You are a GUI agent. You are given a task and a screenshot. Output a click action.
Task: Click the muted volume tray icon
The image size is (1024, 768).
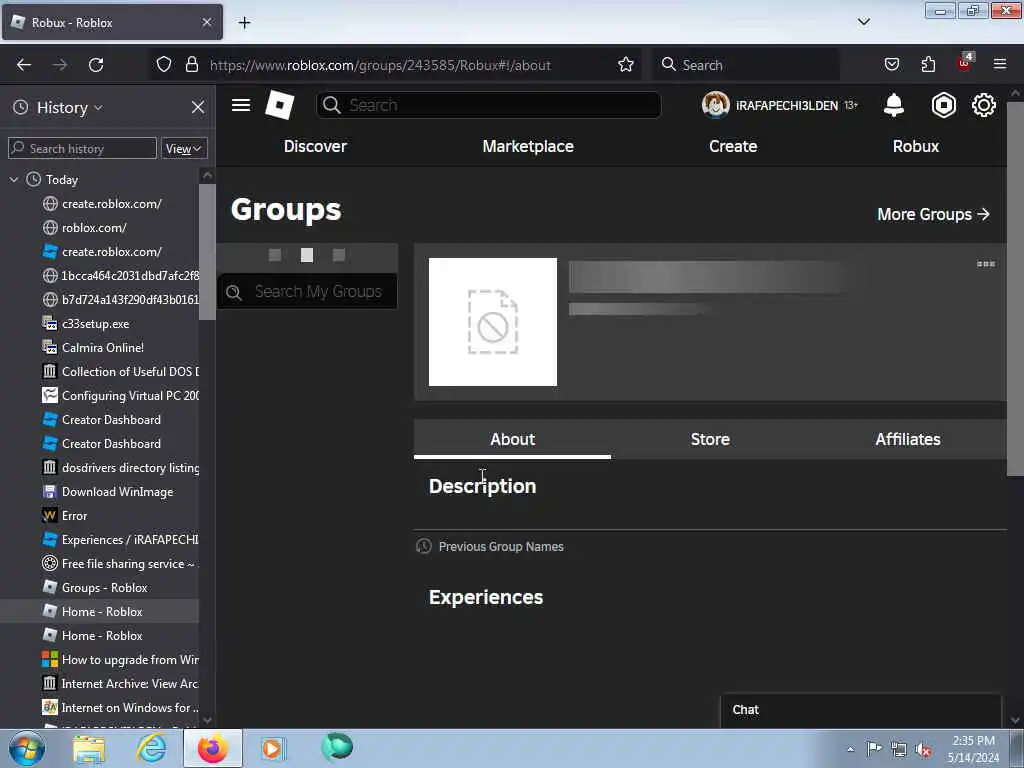point(923,750)
